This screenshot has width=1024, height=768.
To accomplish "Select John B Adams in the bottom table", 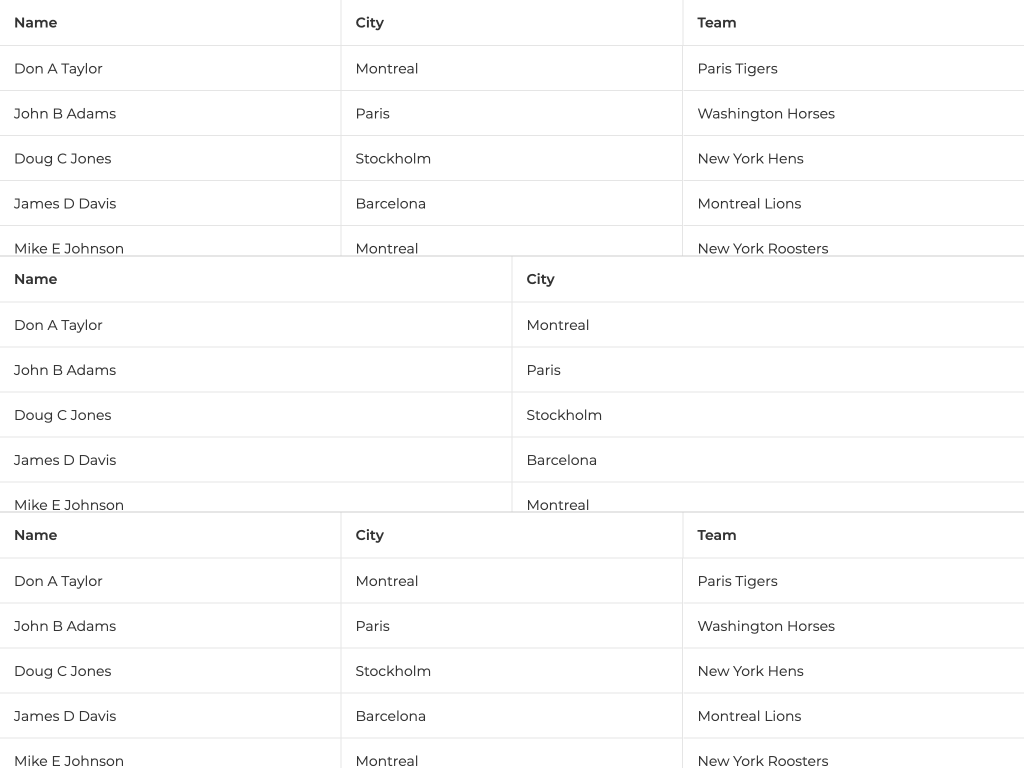I will [x=65, y=626].
